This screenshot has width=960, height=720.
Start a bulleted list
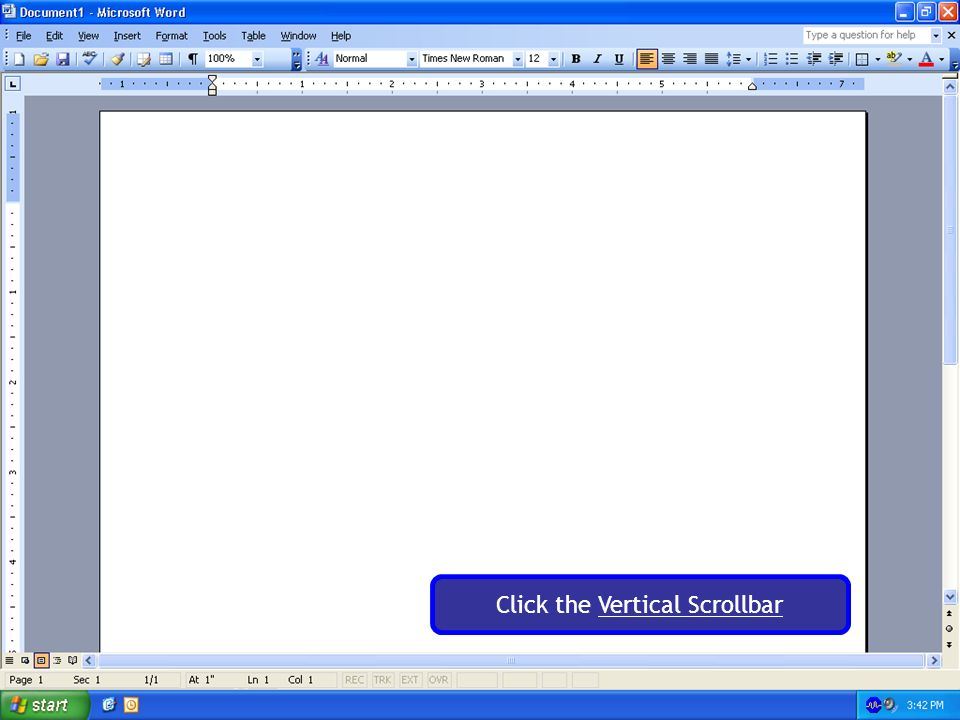[792, 59]
